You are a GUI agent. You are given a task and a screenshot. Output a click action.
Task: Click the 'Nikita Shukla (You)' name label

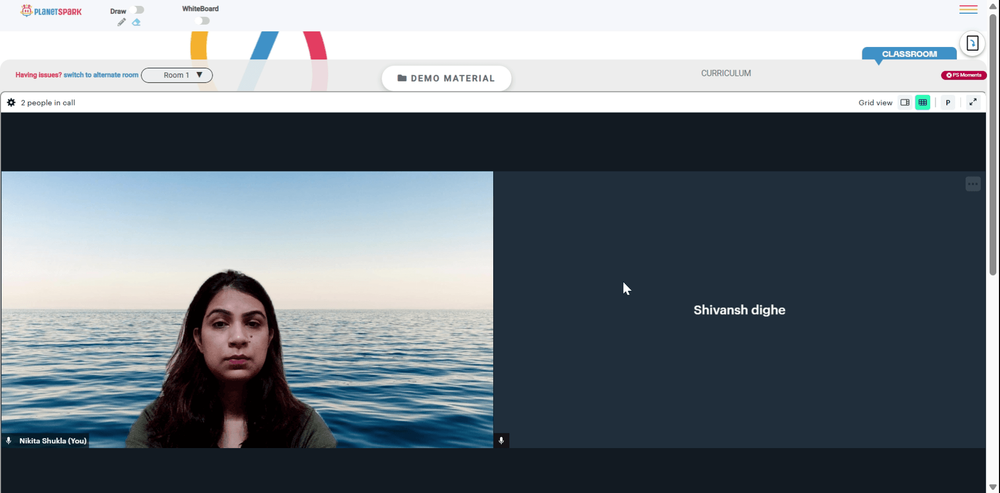click(53, 441)
